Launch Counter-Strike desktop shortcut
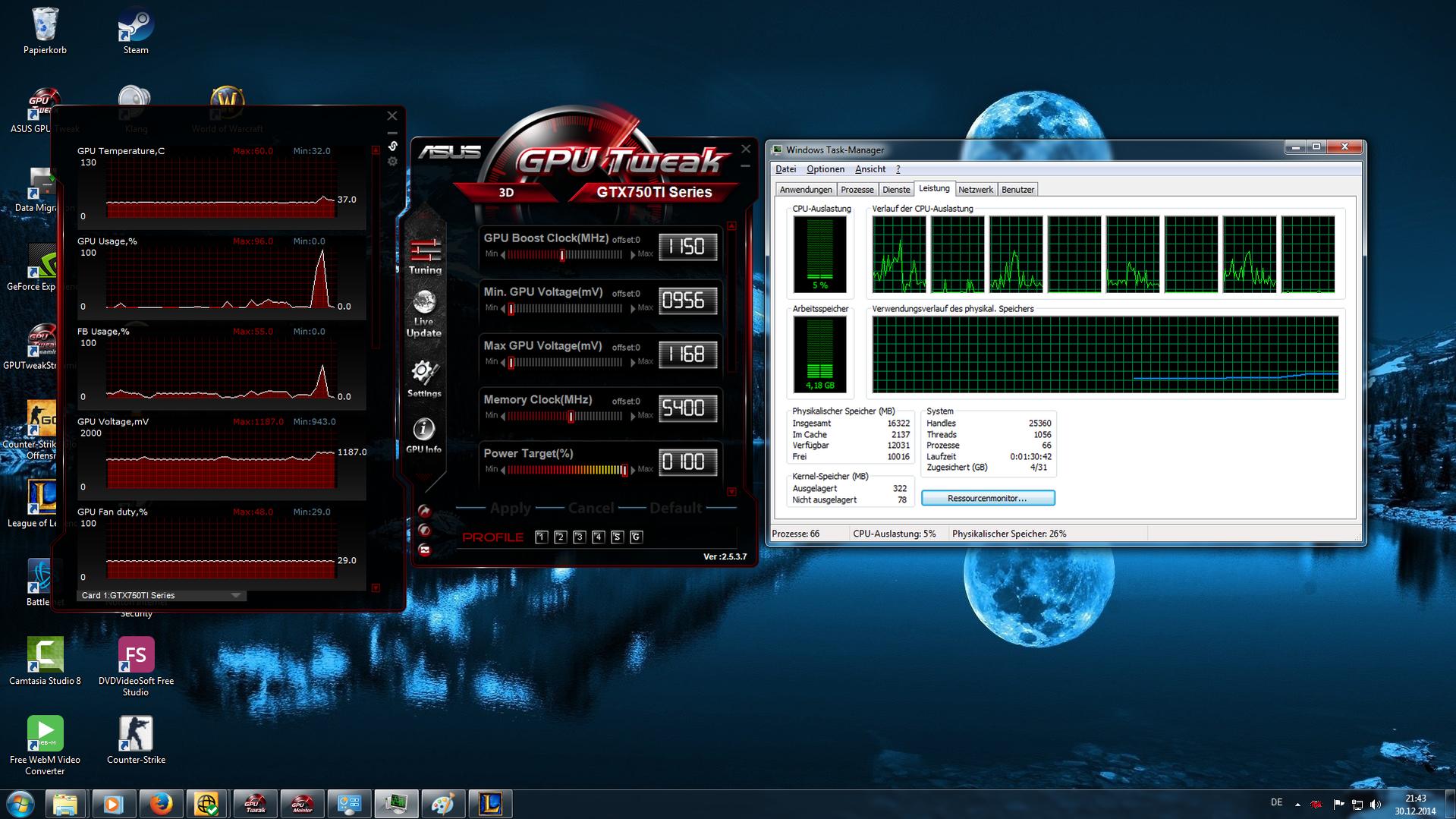The height and width of the screenshot is (819, 1456). [x=136, y=740]
